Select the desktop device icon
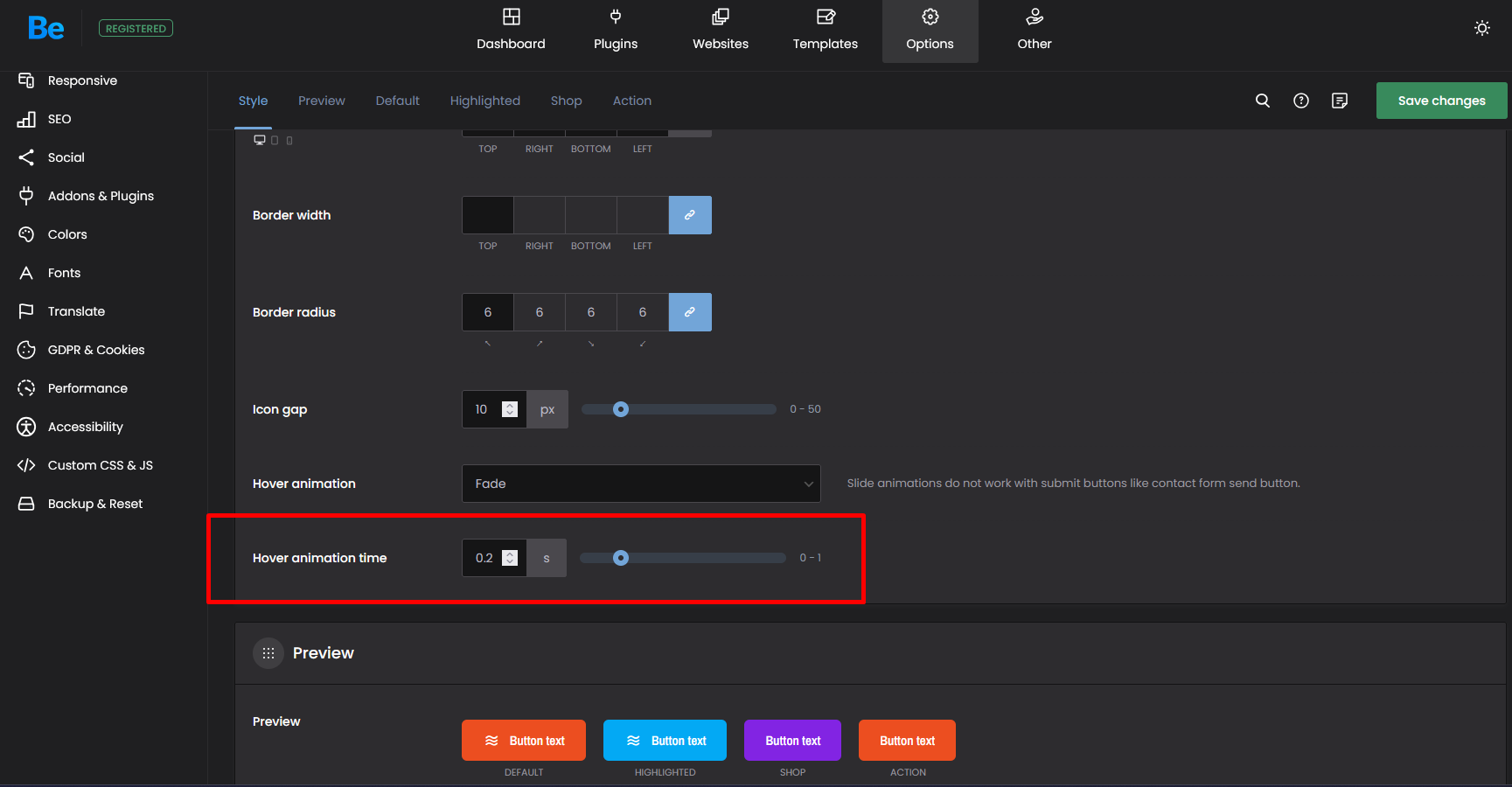 pos(260,140)
